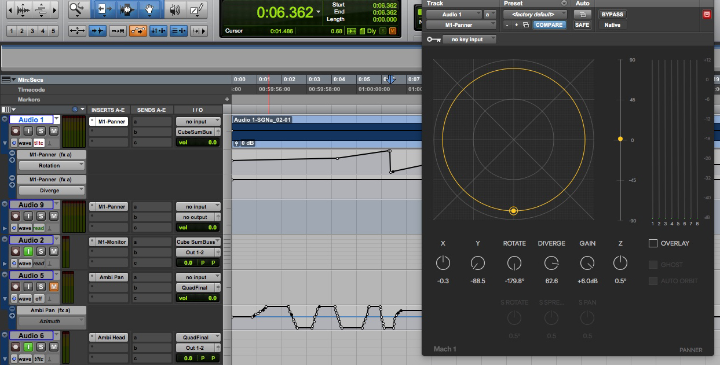Open the factory default preset menu
Viewport: 720px width, 365px height.
point(535,14)
